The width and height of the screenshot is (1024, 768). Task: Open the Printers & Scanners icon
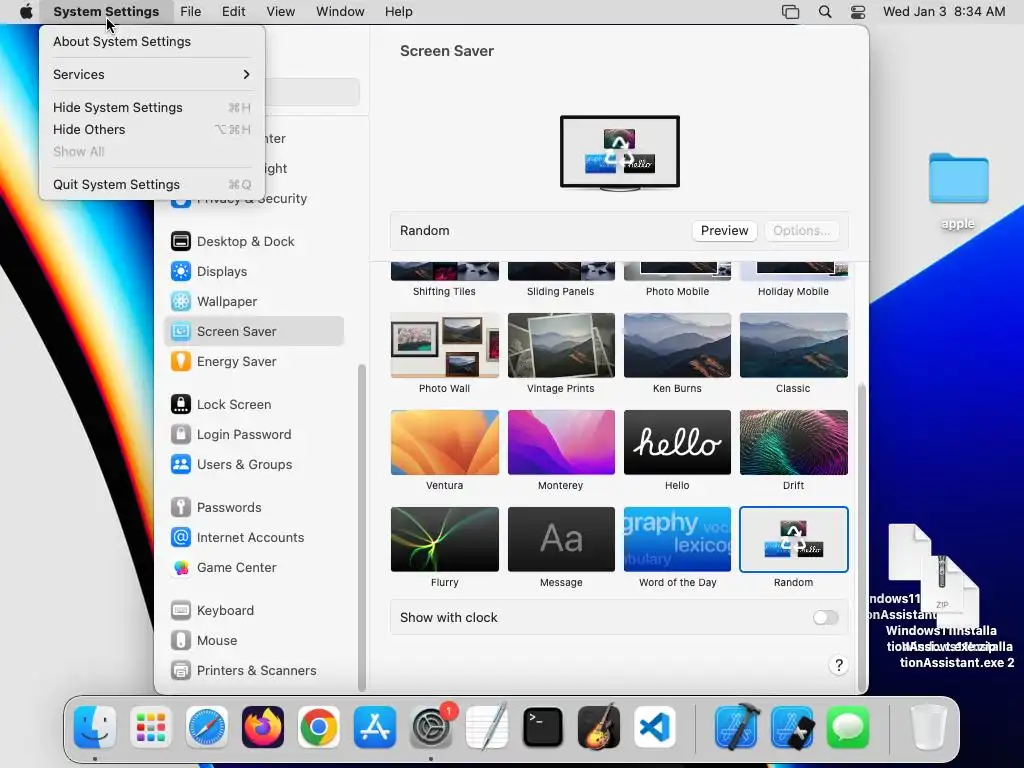[180, 671]
